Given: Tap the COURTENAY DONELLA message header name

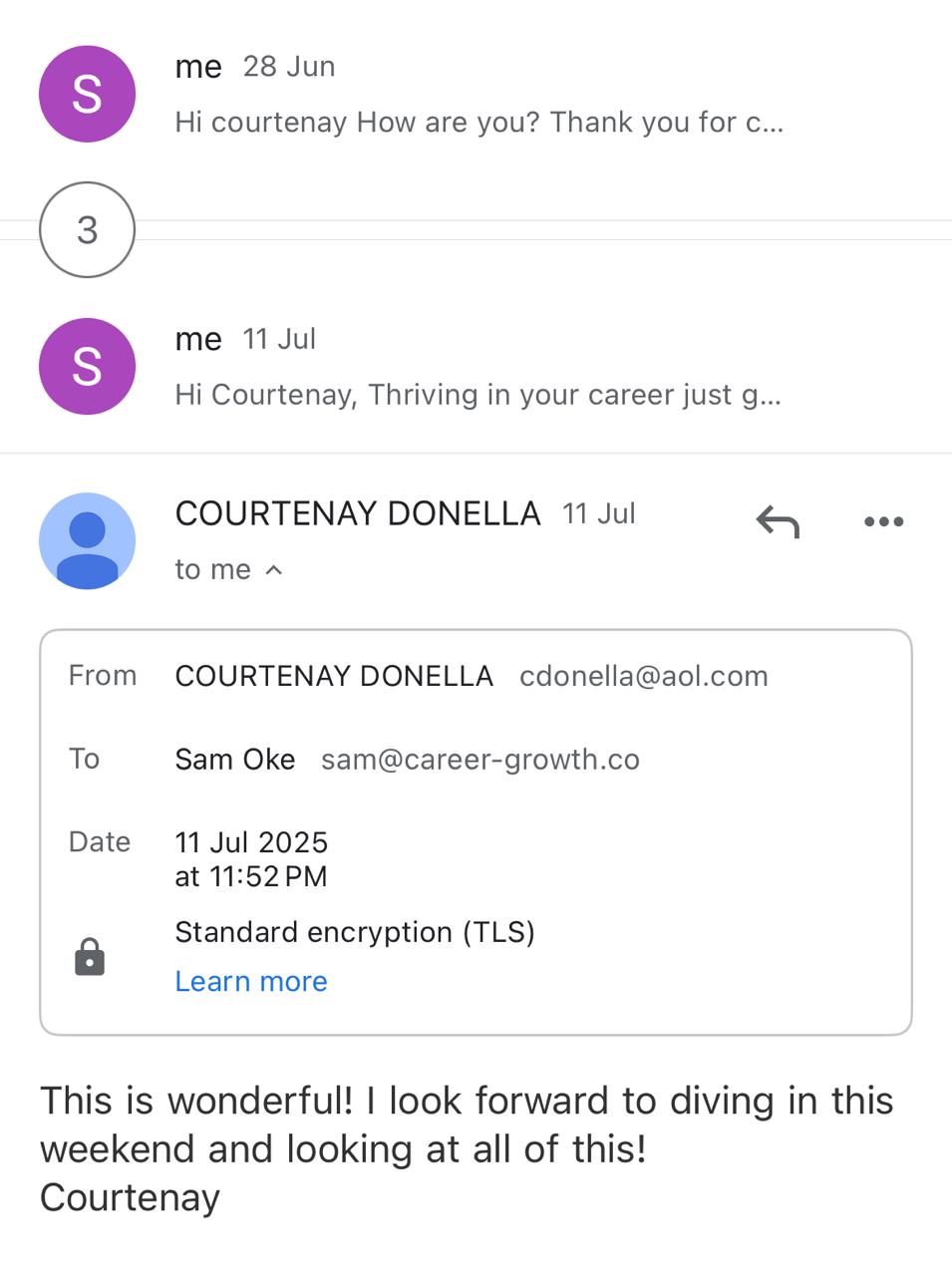Looking at the screenshot, I should pyautogui.click(x=358, y=514).
